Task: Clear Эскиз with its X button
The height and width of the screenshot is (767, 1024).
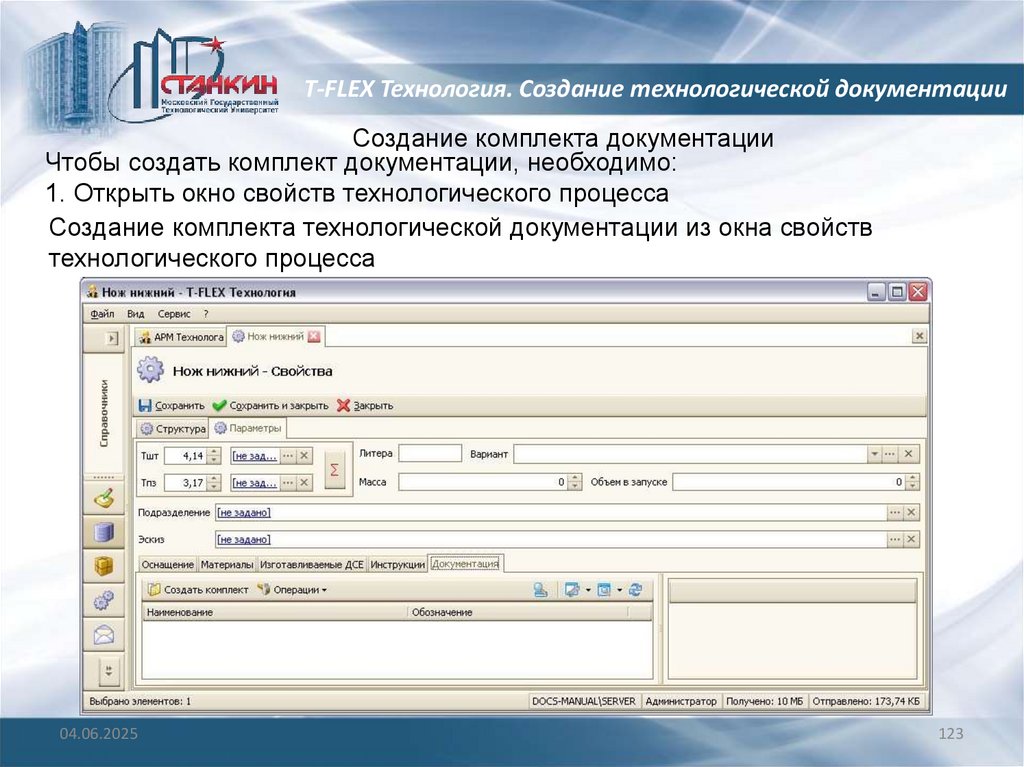Action: [911, 540]
